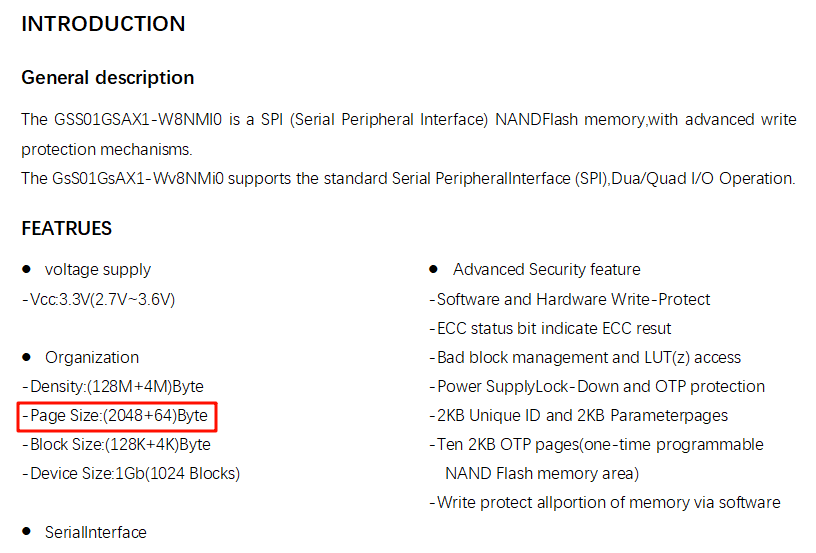Image resolution: width=816 pixels, height=553 pixels.
Task: Click Software and Hardware Write-Protect line
Action: click(x=570, y=300)
